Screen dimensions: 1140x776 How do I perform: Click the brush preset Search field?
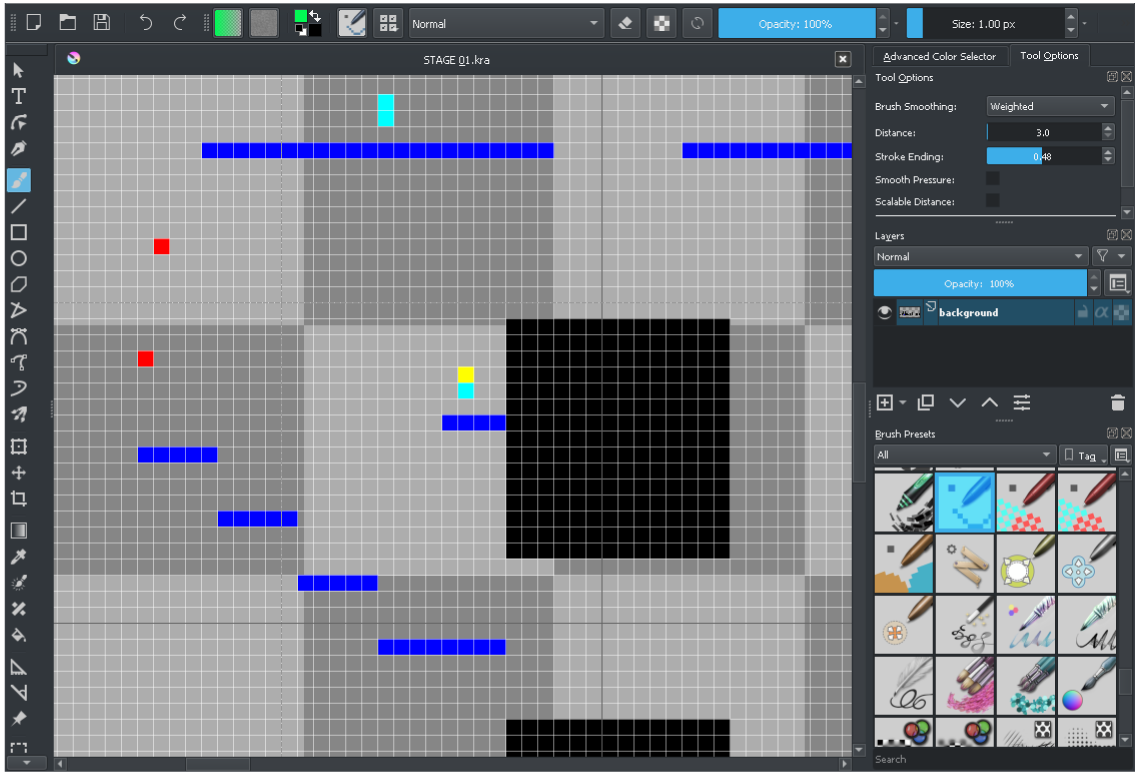point(990,759)
